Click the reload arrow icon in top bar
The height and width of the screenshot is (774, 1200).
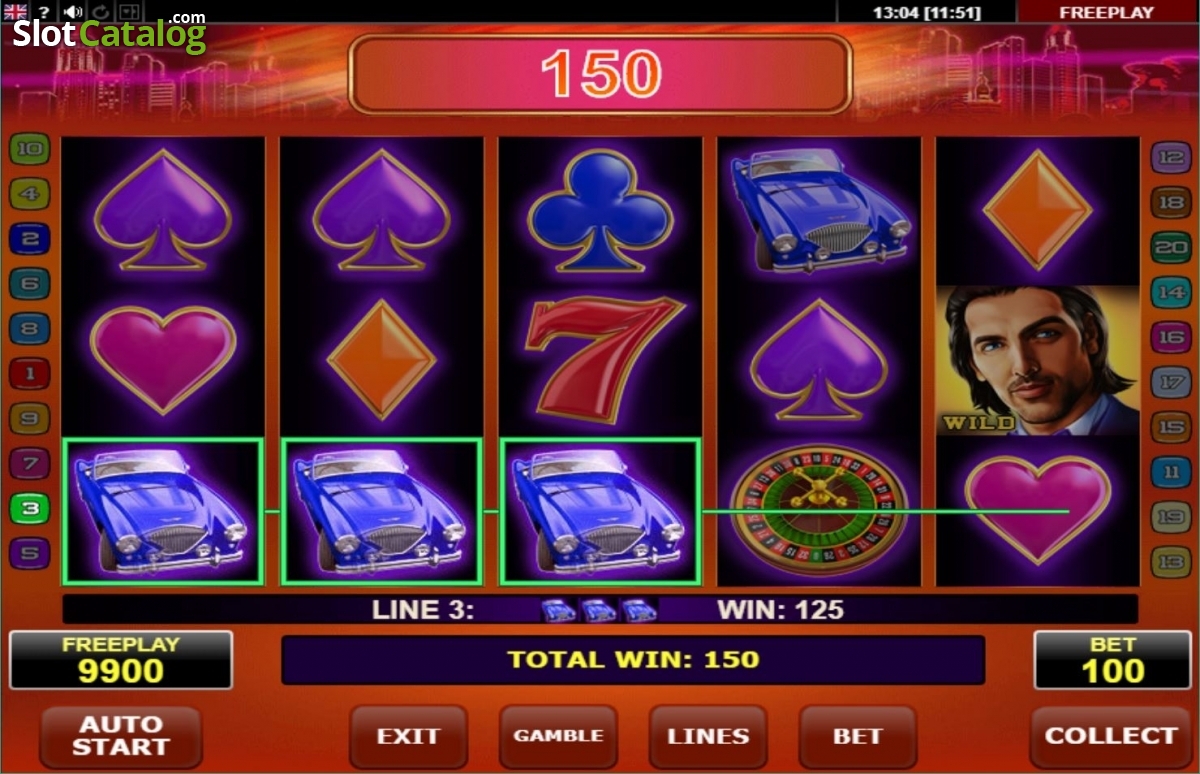click(x=102, y=12)
